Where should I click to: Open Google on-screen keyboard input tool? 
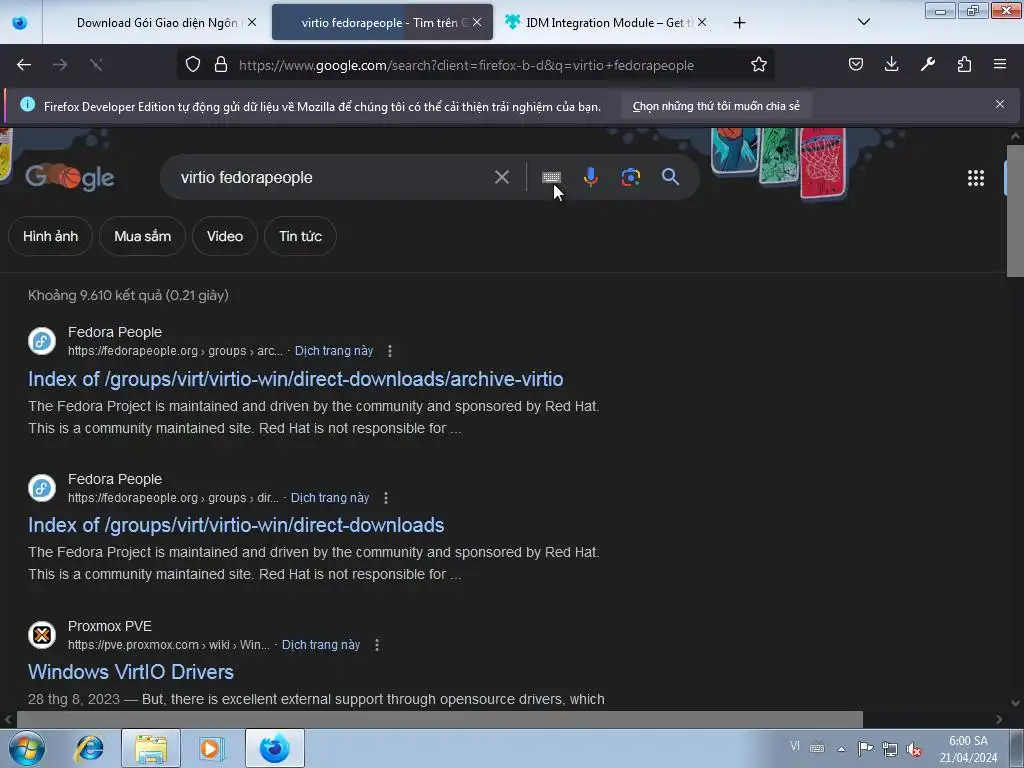pos(551,177)
